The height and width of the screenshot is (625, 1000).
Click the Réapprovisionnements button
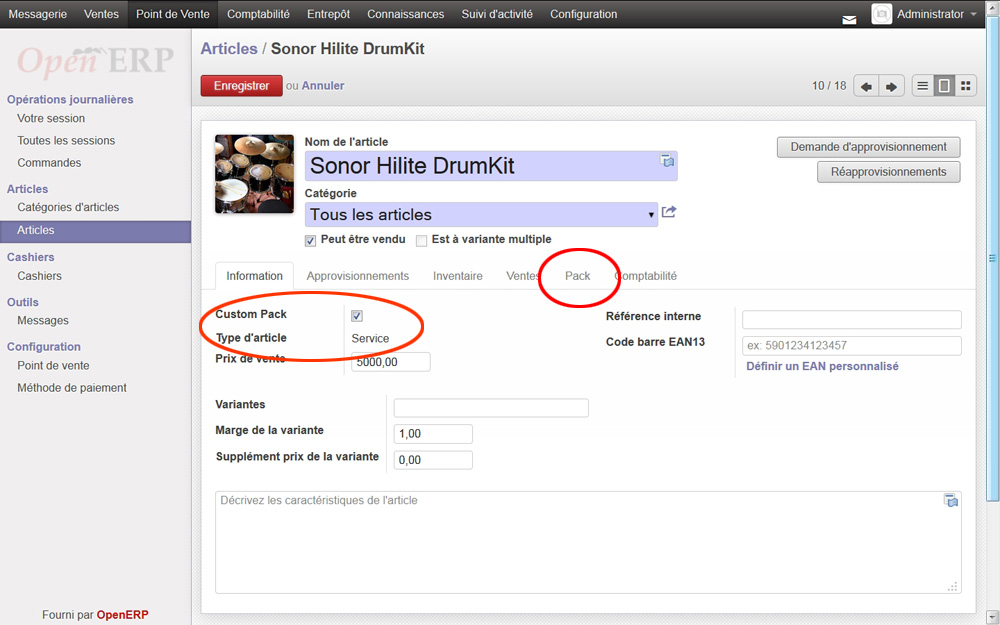(888, 172)
